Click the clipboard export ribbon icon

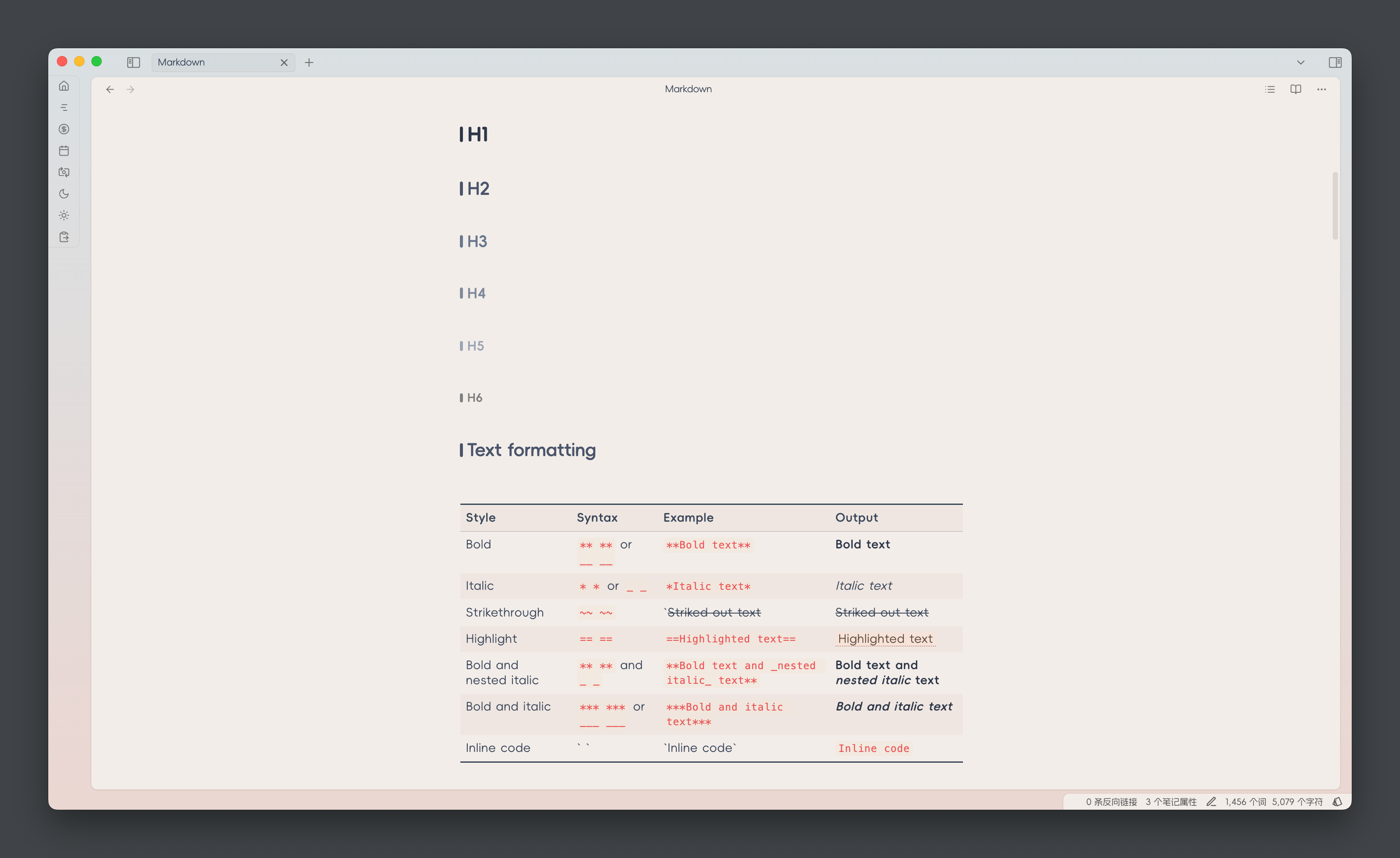pos(64,237)
